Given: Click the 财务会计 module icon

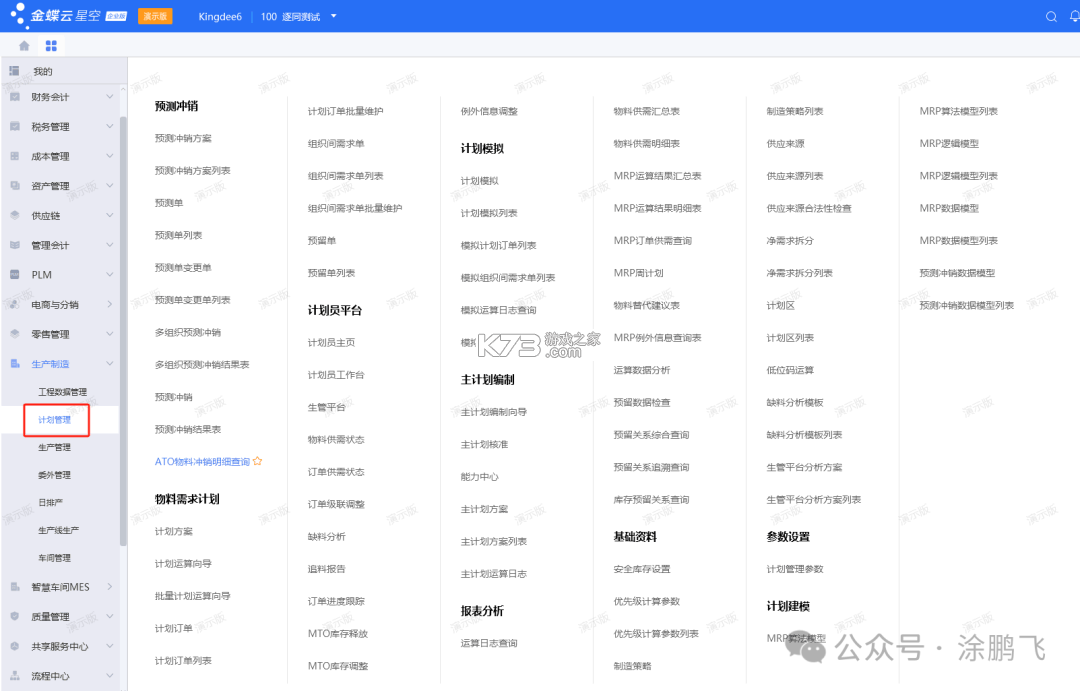Looking at the screenshot, I should coord(14,96).
